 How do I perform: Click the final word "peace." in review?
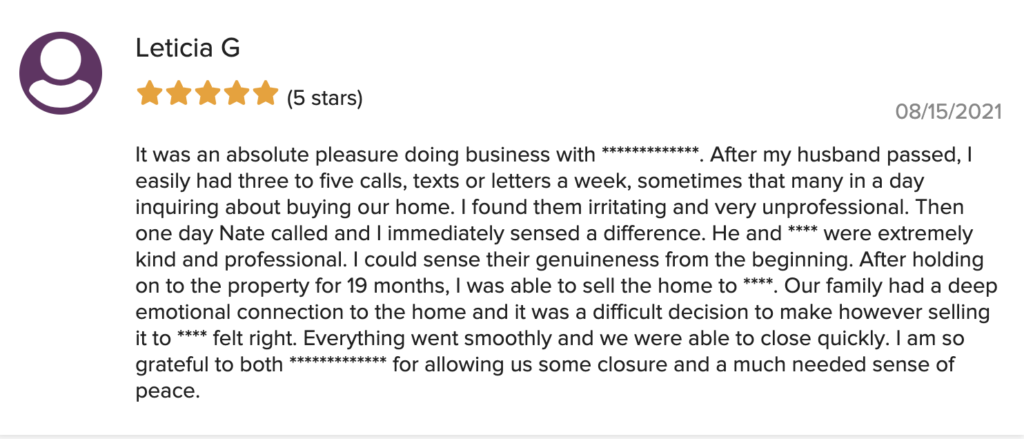pyautogui.click(x=166, y=392)
